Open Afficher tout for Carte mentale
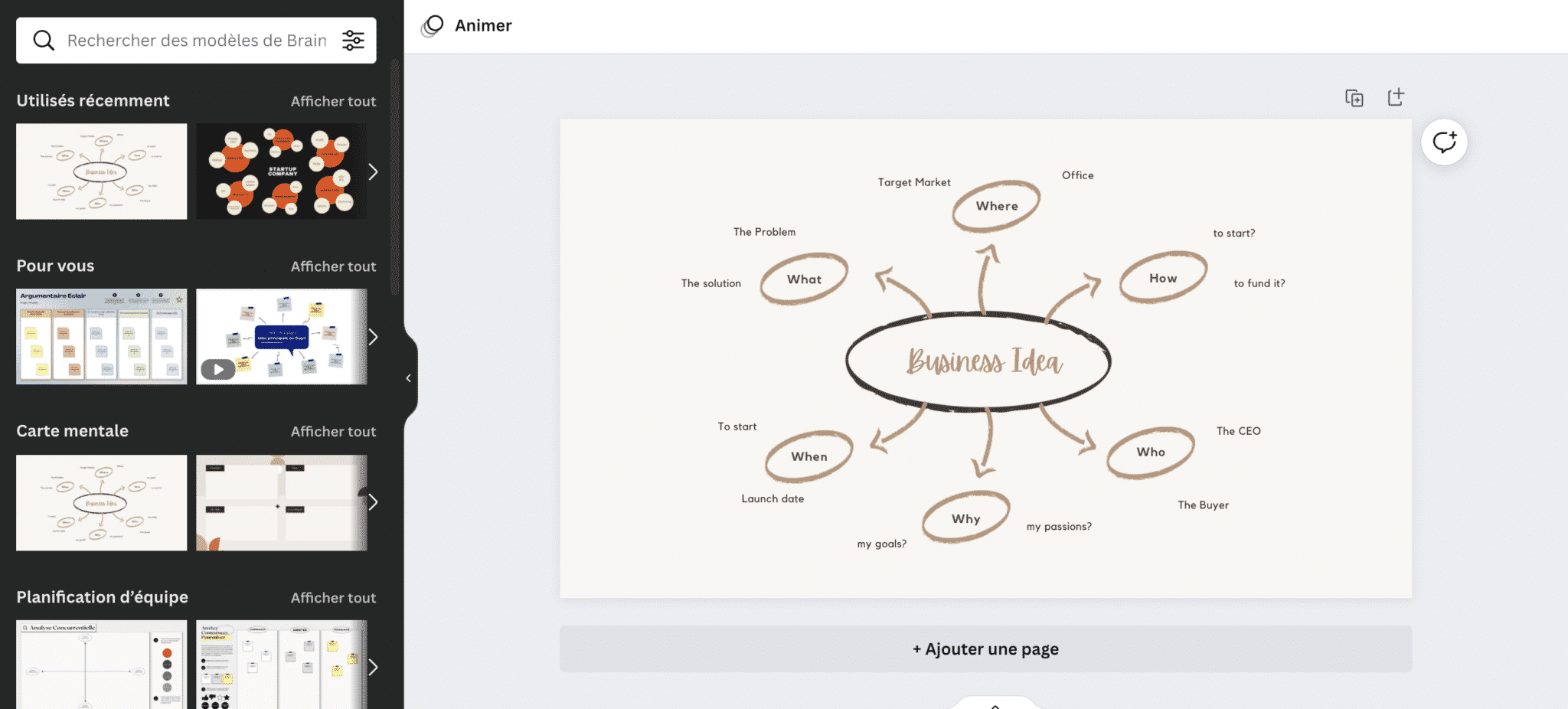This screenshot has width=1568, height=709. click(x=333, y=431)
